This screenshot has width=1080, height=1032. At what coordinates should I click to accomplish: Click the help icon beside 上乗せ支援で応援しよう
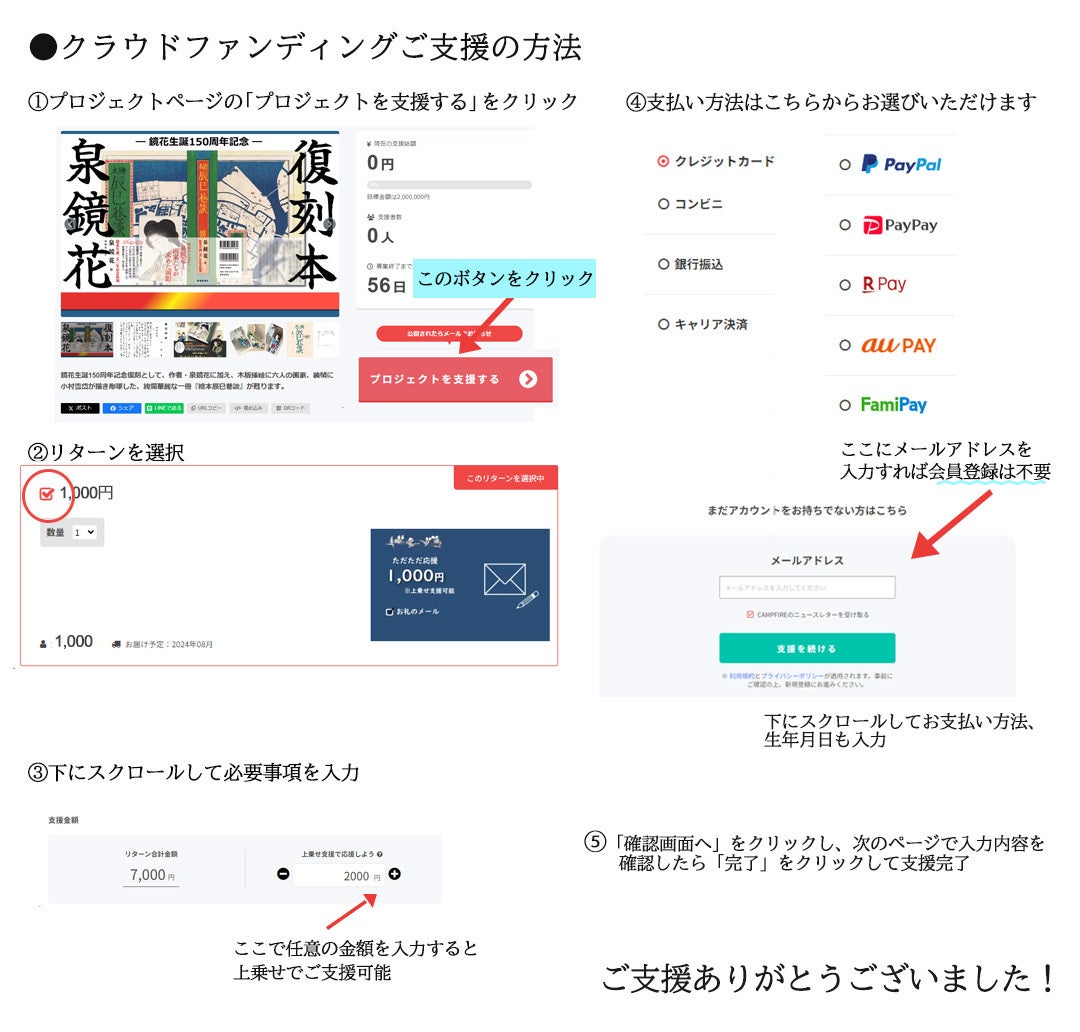[x=380, y=855]
